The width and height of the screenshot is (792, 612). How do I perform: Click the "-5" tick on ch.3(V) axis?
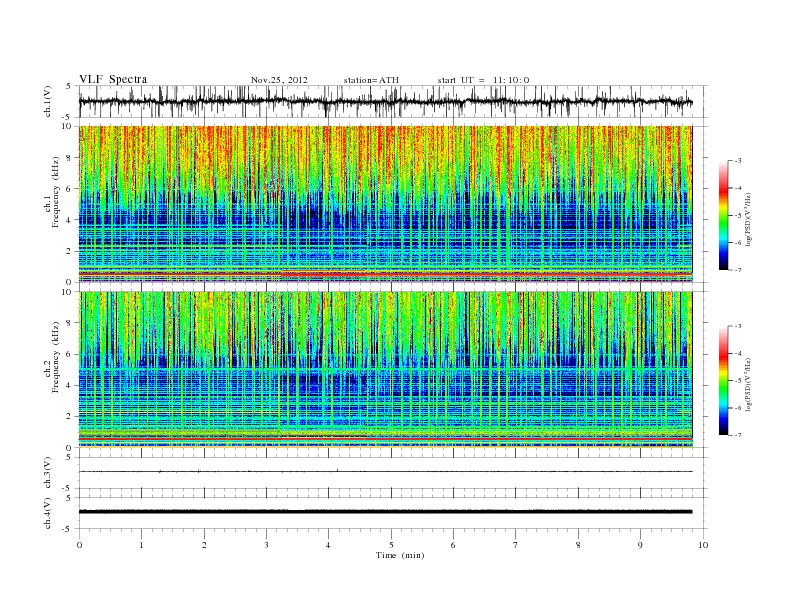point(68,489)
